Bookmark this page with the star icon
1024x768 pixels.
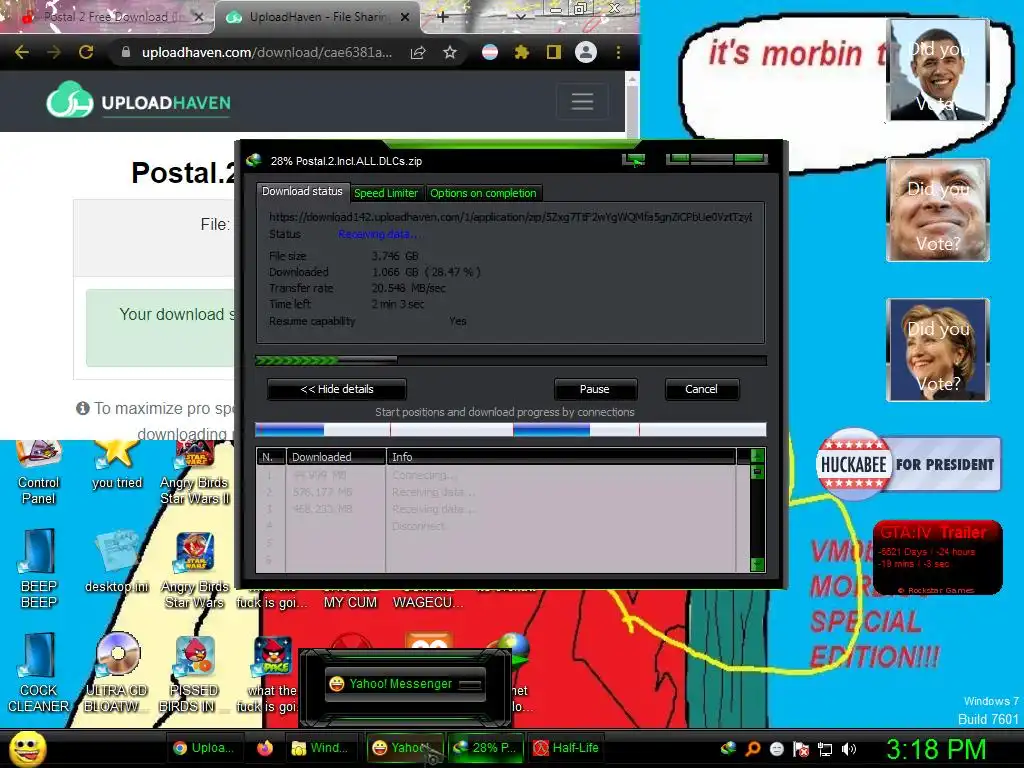(x=449, y=52)
